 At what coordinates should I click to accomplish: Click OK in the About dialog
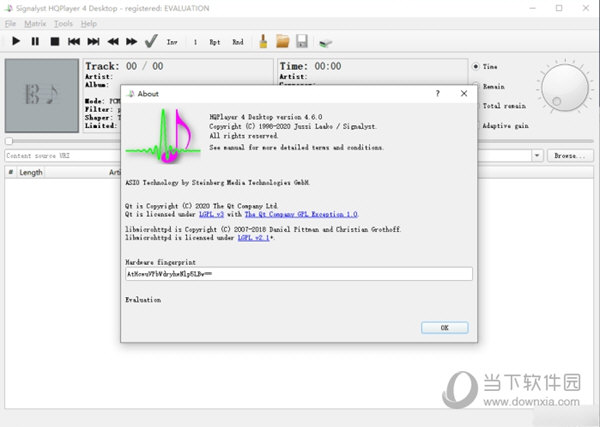point(444,328)
